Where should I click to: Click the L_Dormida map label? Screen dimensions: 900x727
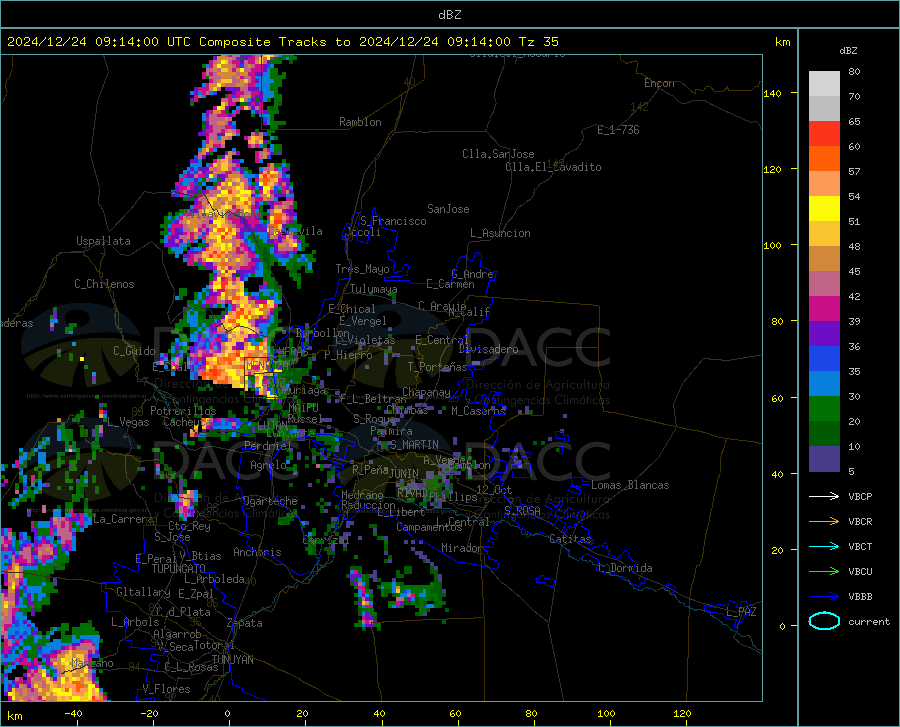pos(624,568)
